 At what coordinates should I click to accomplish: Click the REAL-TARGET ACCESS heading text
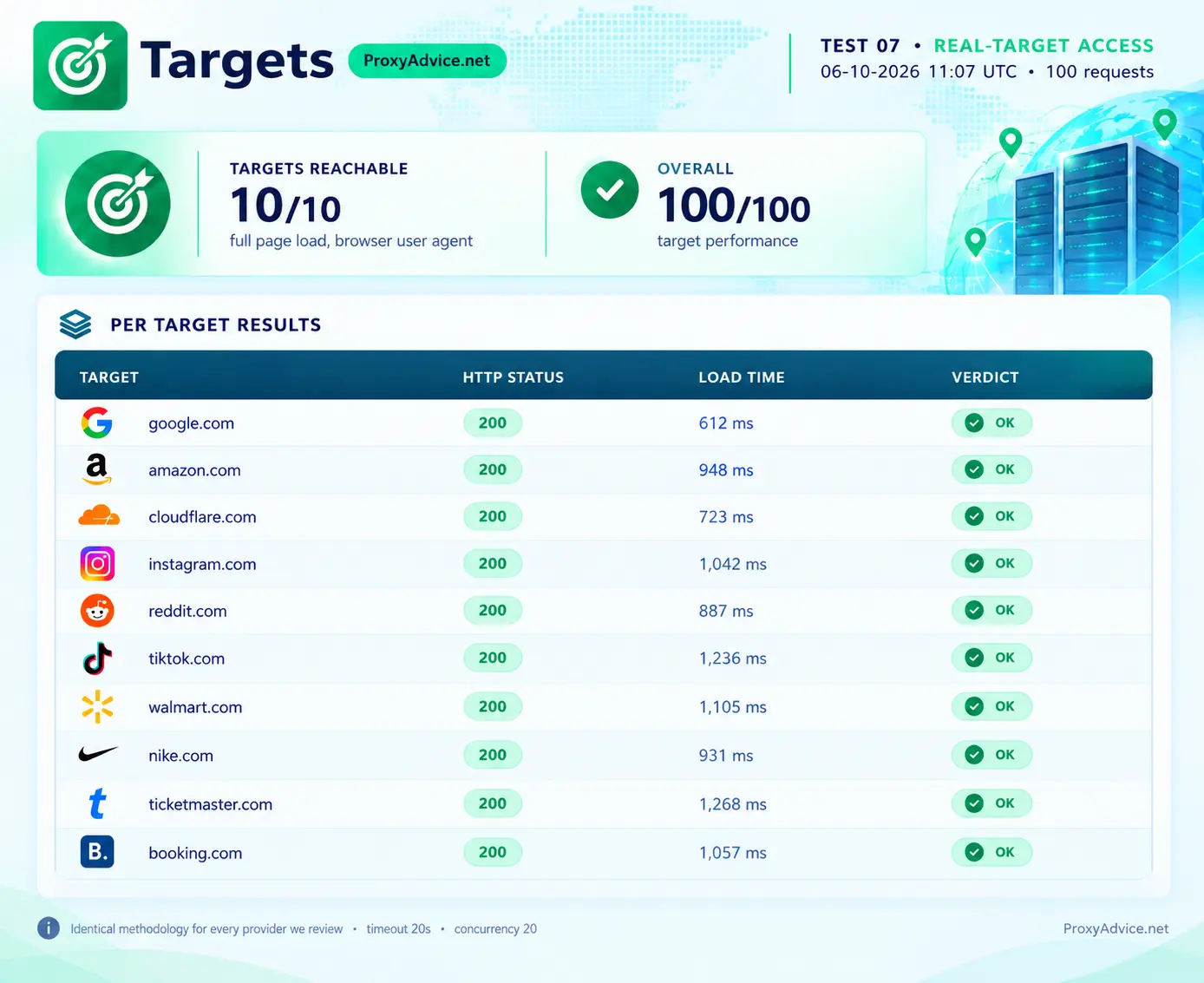tap(1044, 46)
